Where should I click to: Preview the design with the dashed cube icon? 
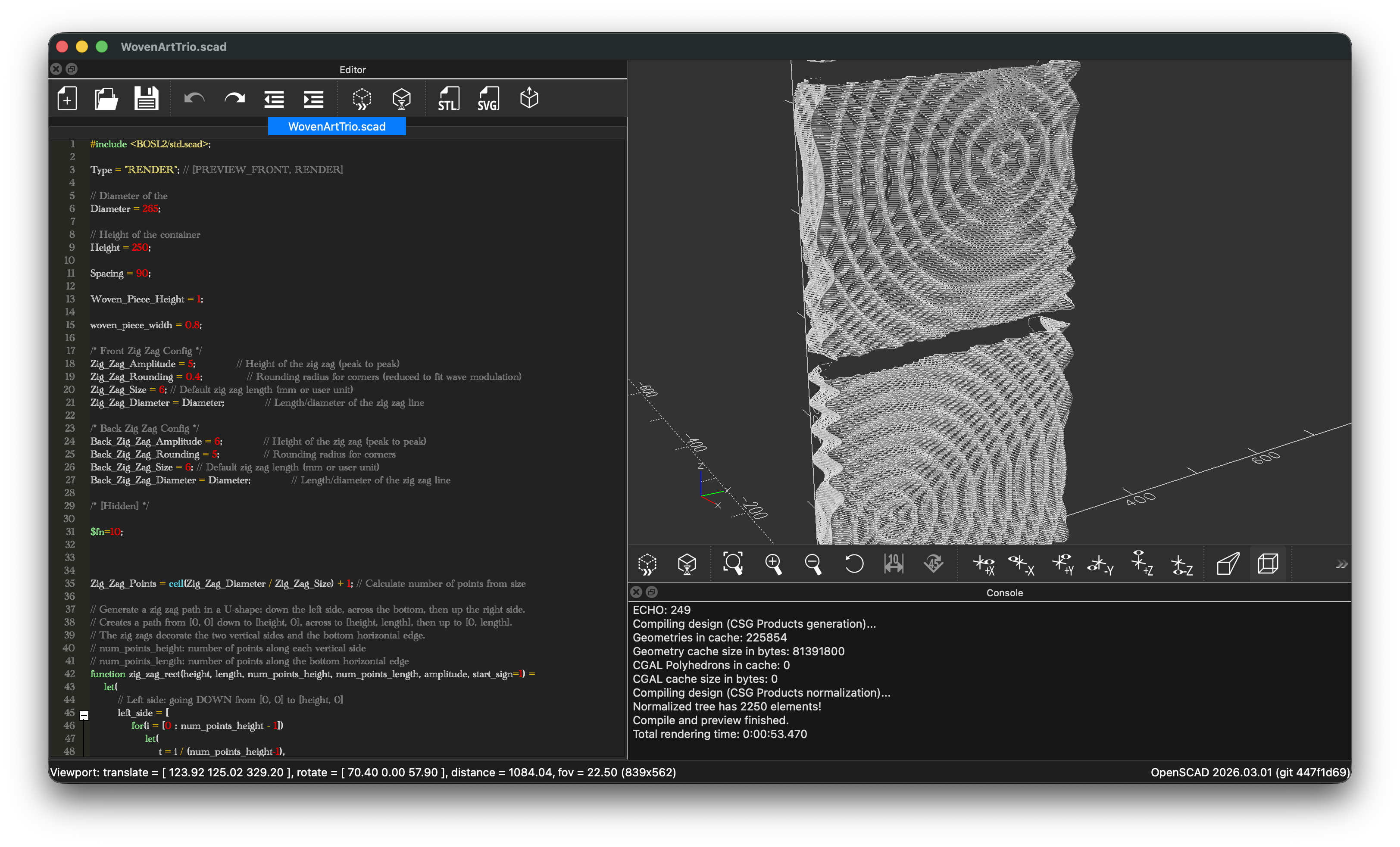pos(361,99)
